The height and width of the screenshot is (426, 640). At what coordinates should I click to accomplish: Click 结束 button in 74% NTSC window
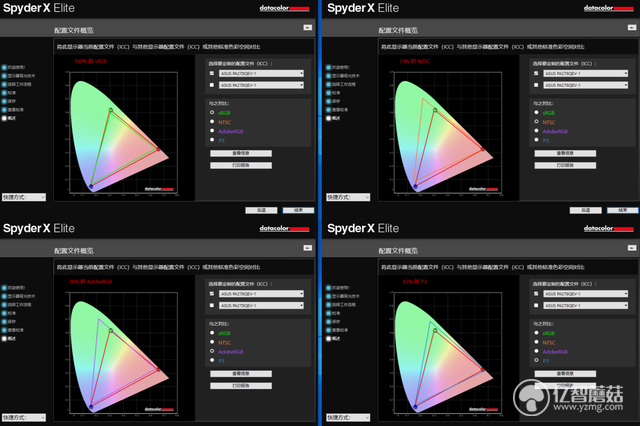coord(622,210)
